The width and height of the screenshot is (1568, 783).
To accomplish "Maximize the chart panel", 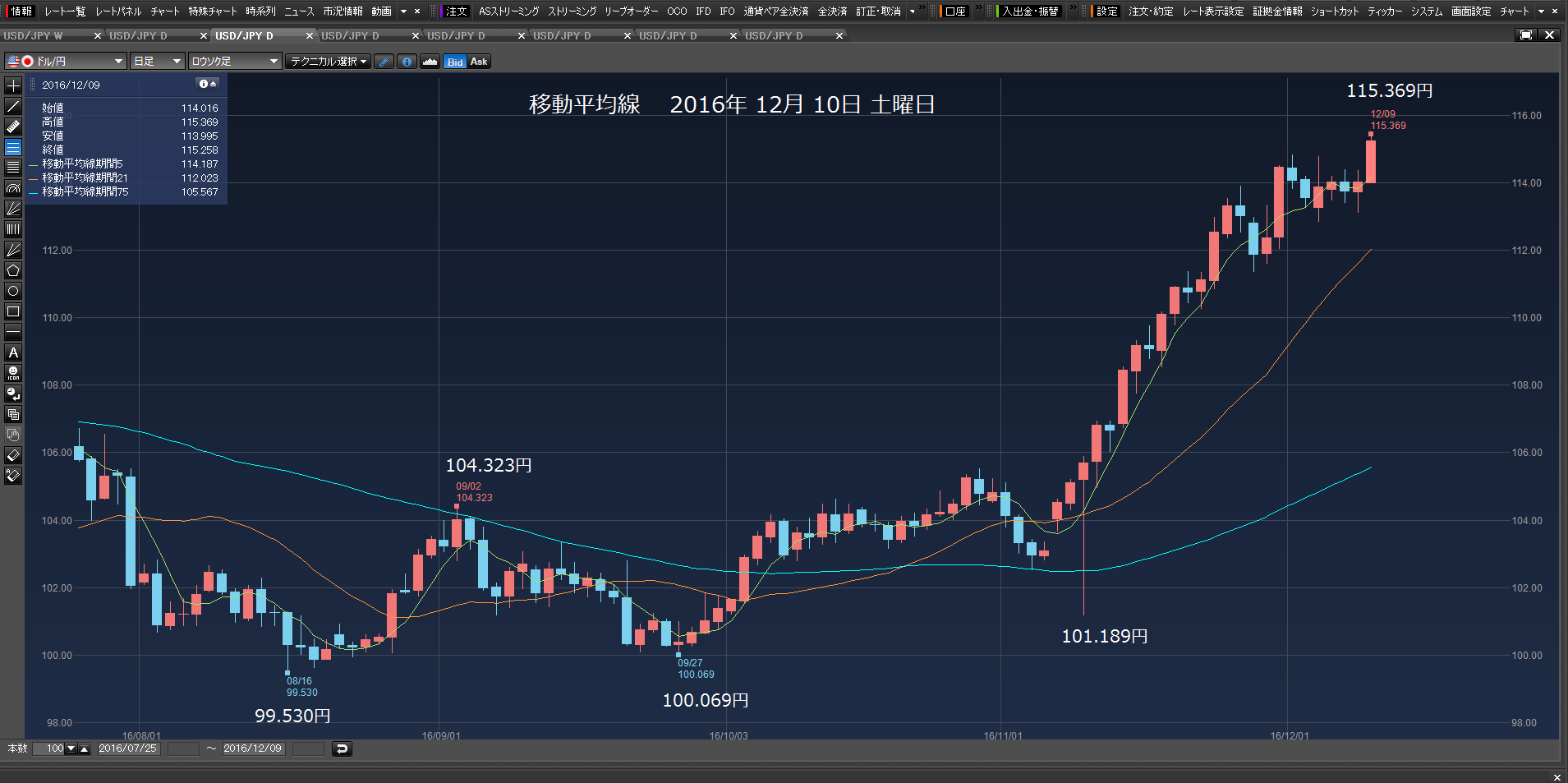I will (x=1526, y=35).
